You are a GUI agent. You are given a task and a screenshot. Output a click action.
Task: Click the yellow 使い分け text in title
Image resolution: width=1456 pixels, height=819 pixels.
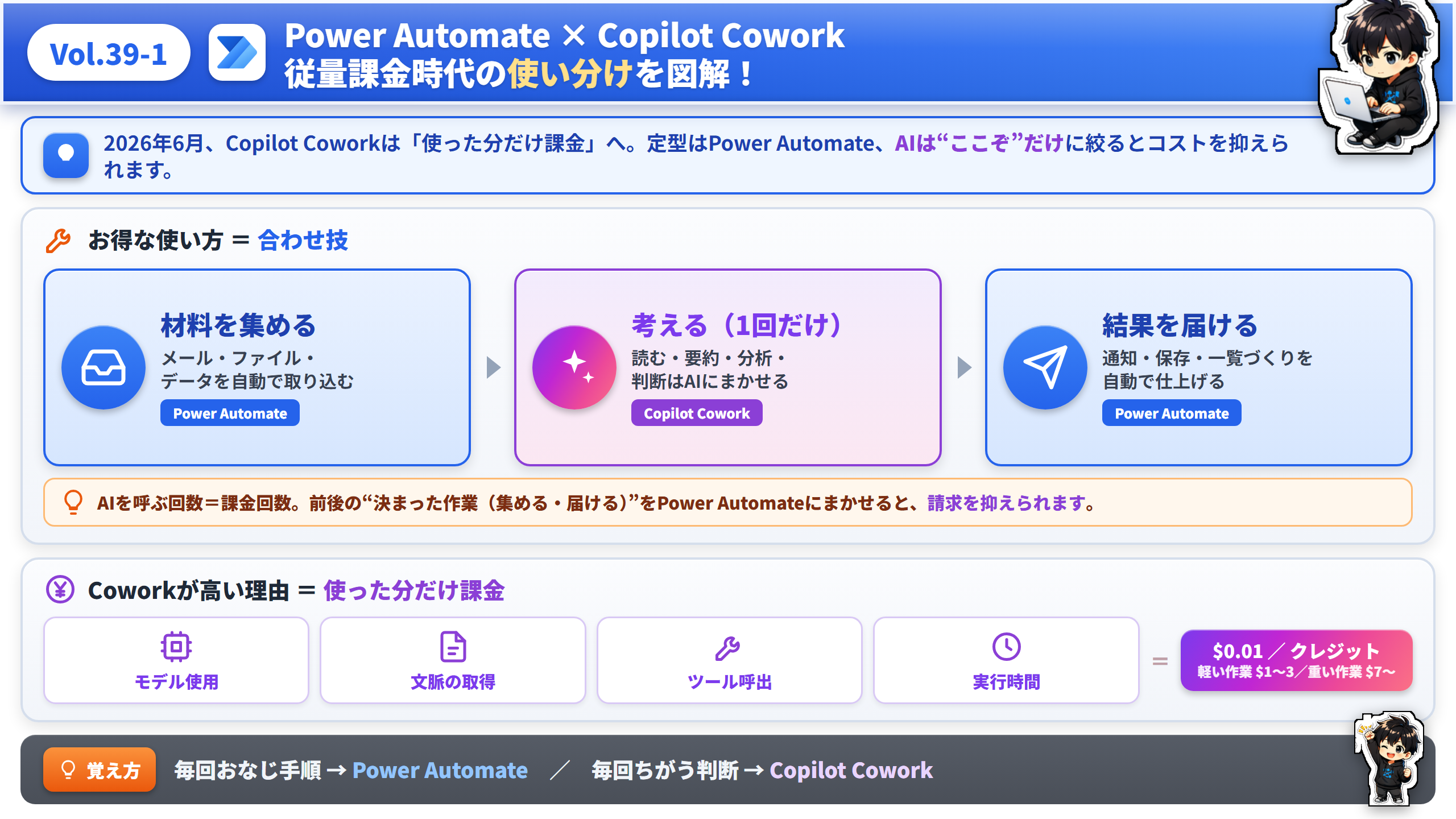click(570, 74)
